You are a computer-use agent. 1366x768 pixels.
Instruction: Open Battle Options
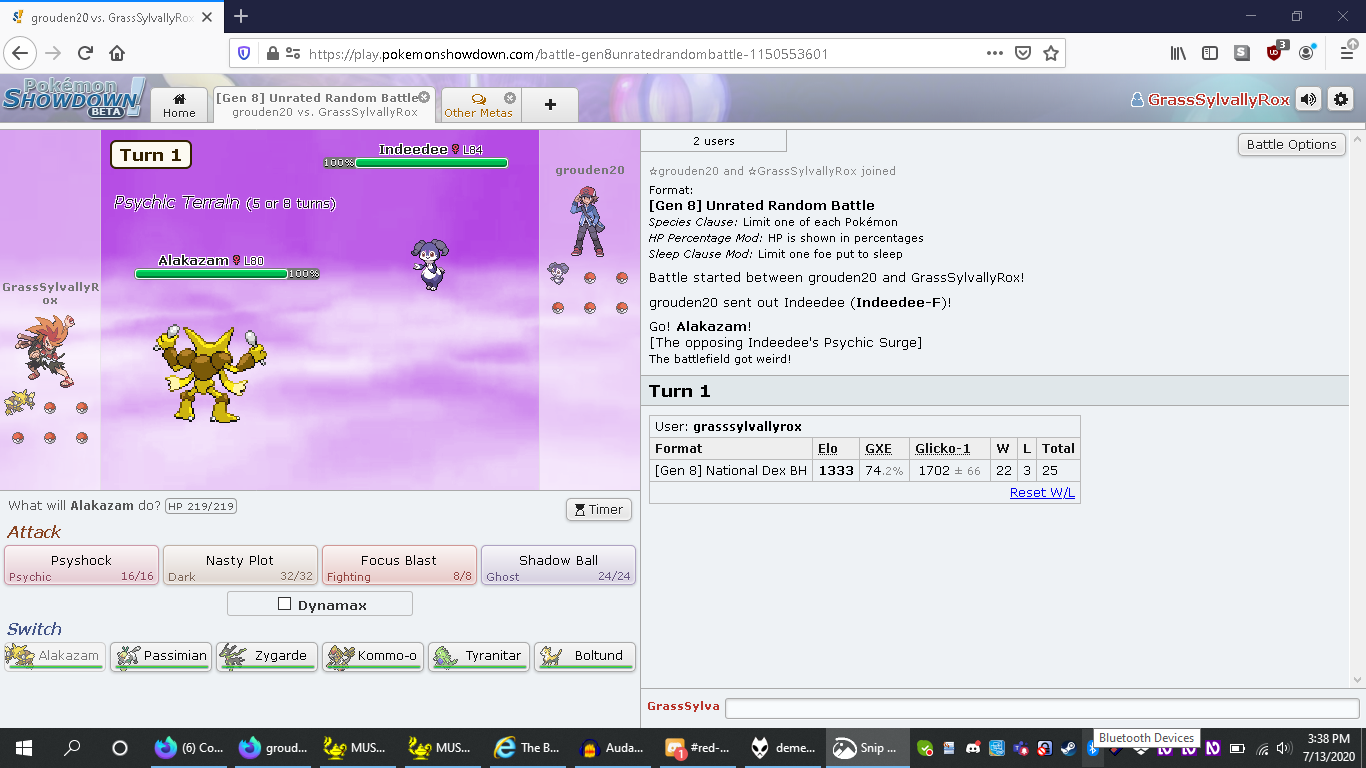1291,144
